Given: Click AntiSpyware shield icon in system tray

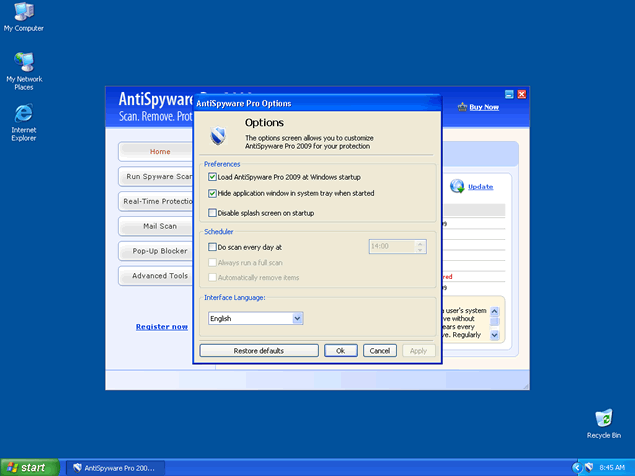Looking at the screenshot, I should (x=590, y=467).
